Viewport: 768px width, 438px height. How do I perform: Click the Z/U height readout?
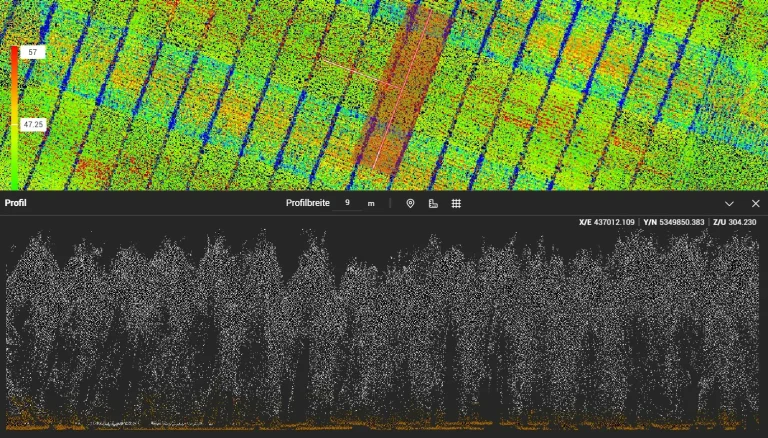point(735,222)
